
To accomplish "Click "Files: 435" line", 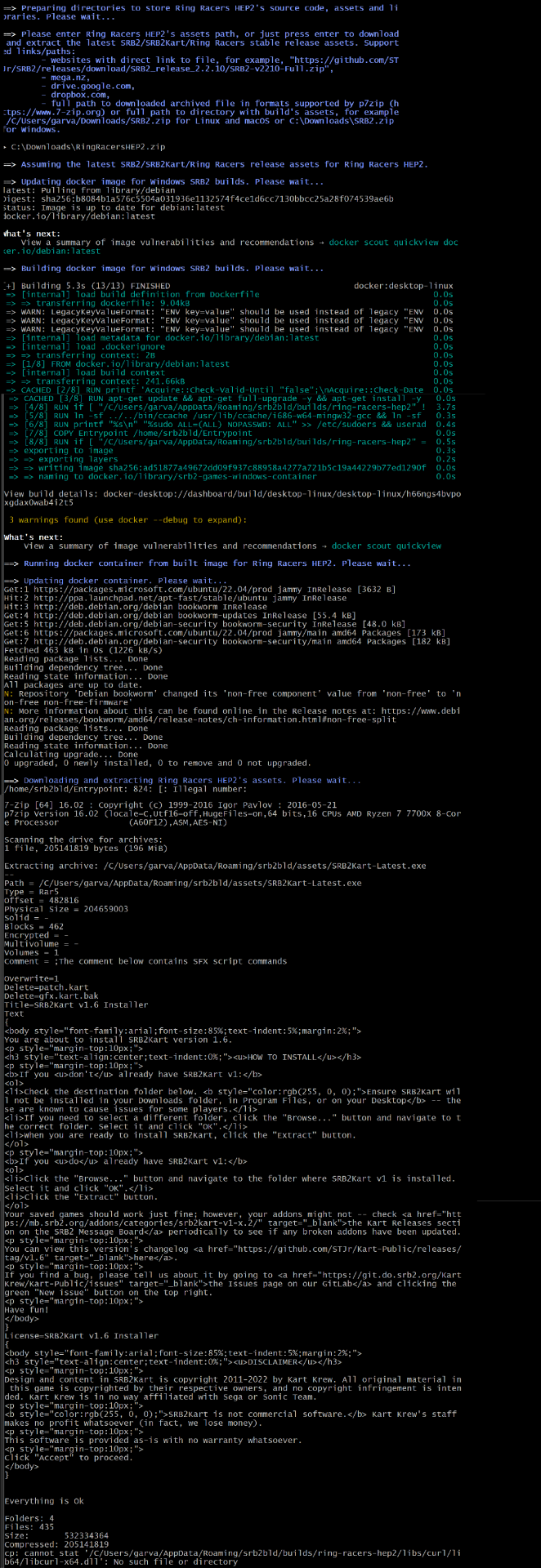I will 29,1526.
